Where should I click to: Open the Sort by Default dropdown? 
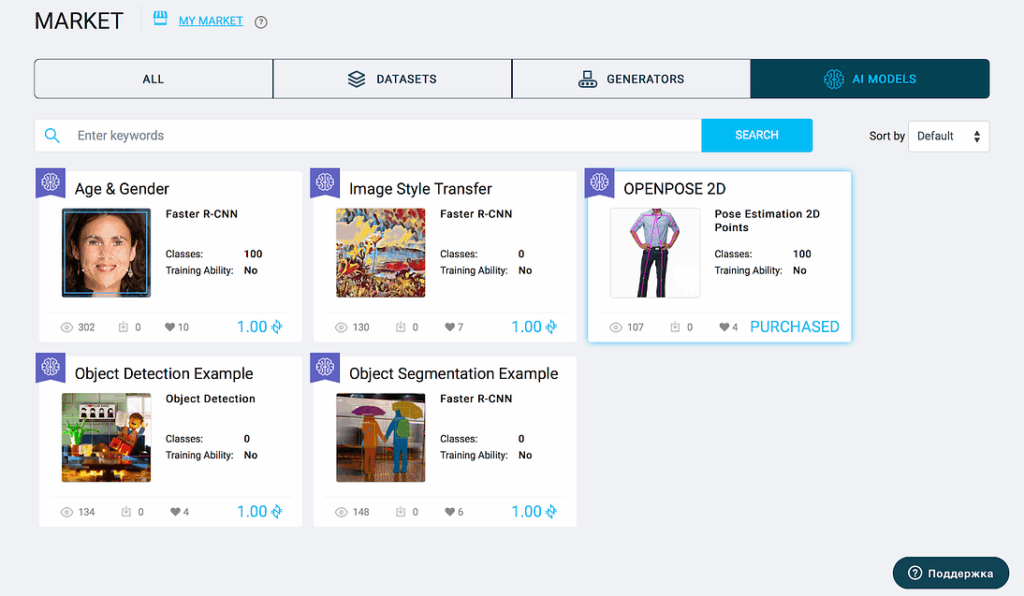[x=948, y=136]
